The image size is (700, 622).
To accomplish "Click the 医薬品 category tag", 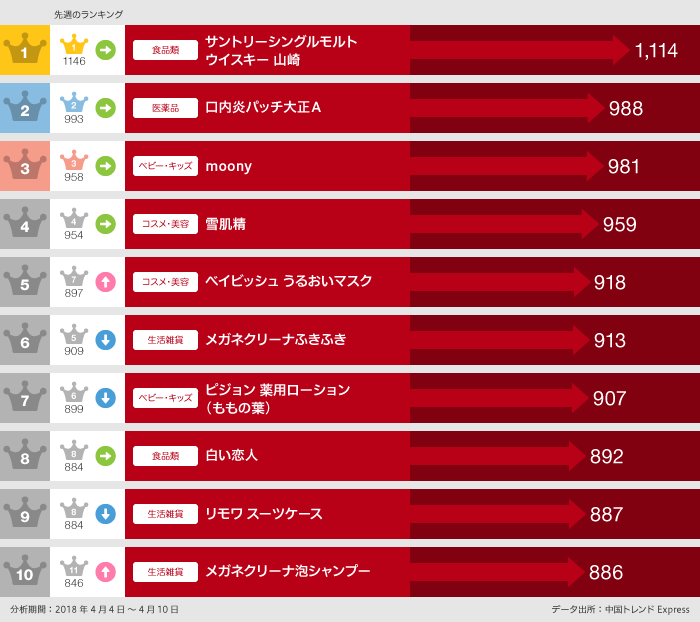I will click(x=165, y=108).
